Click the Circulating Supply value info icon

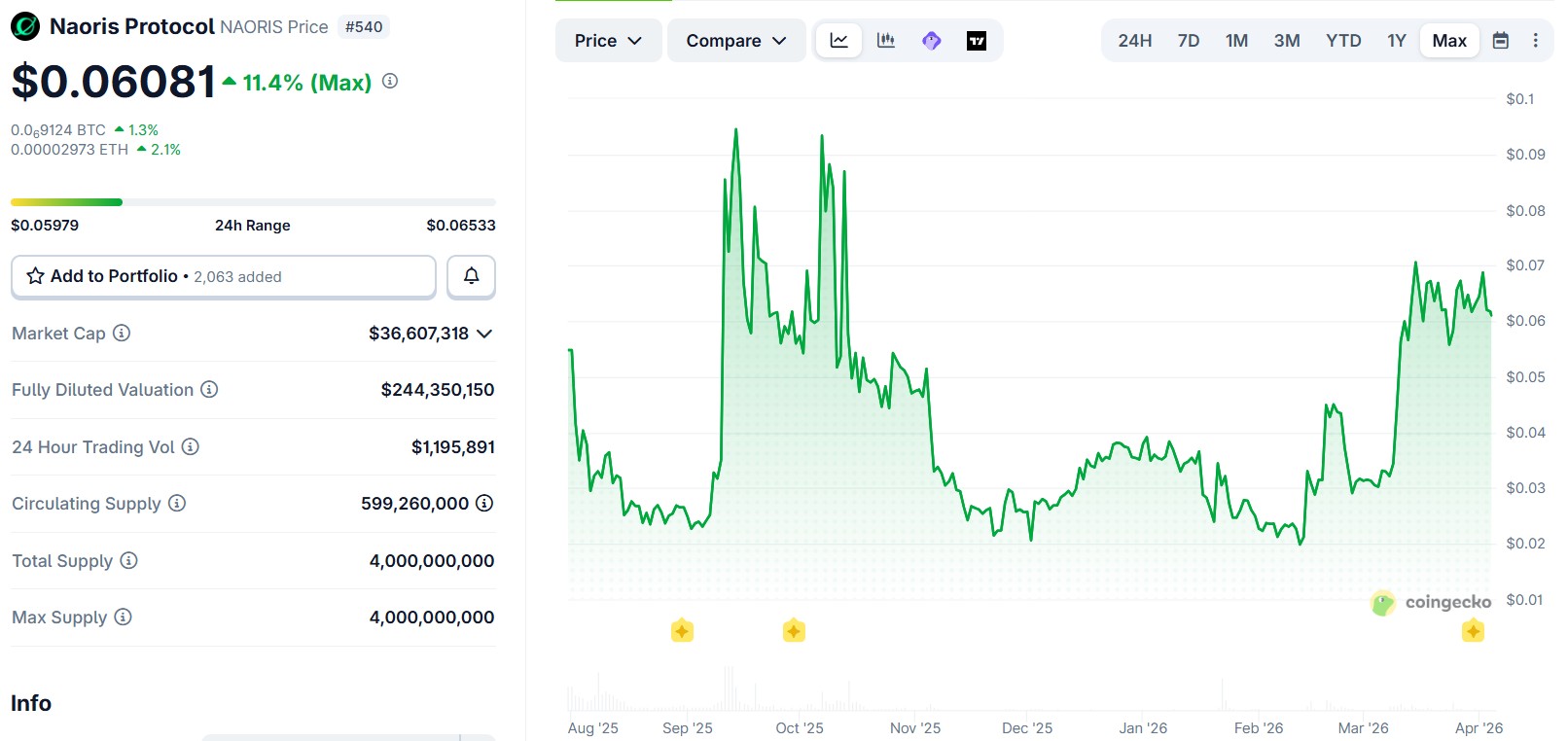(484, 503)
